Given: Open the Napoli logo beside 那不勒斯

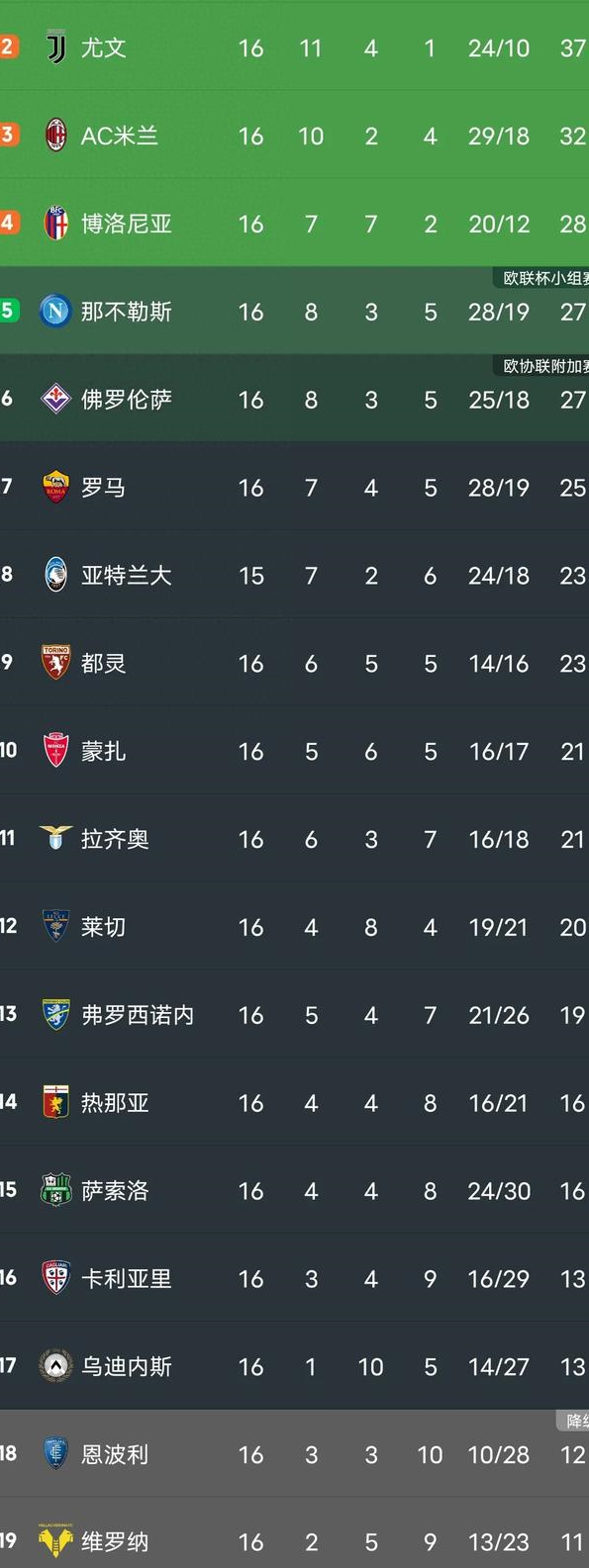Looking at the screenshot, I should (x=55, y=312).
